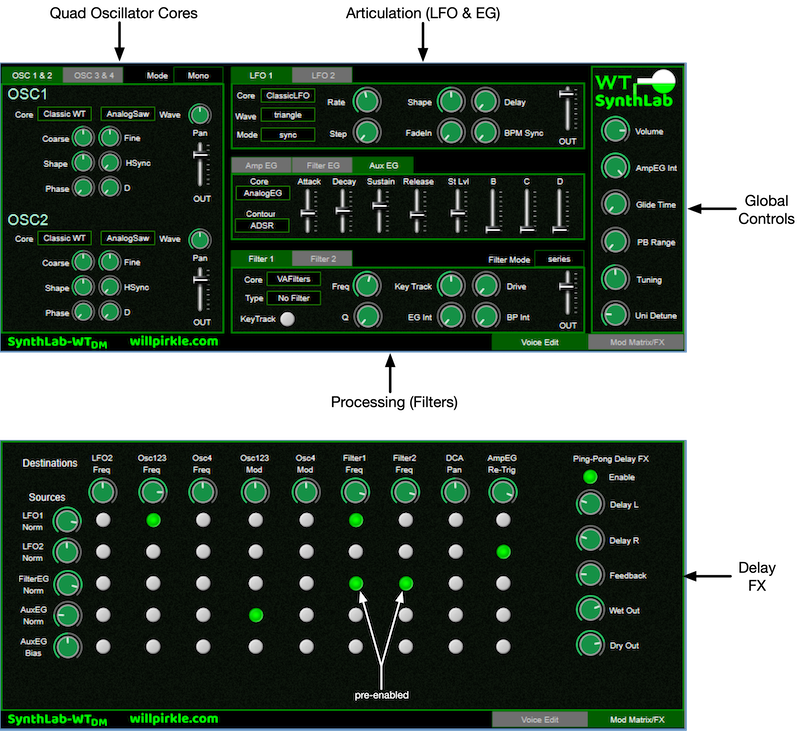The image size is (800, 731).
Task: Adjust the PB Range knob
Action: point(615,241)
